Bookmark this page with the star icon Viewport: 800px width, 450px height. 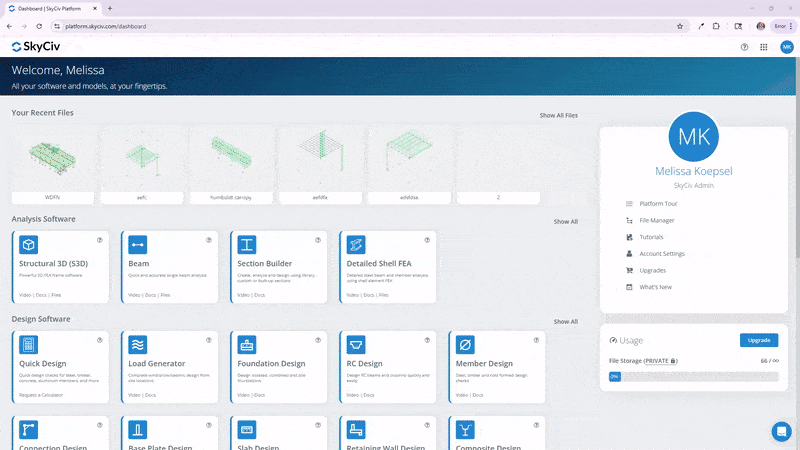680,26
